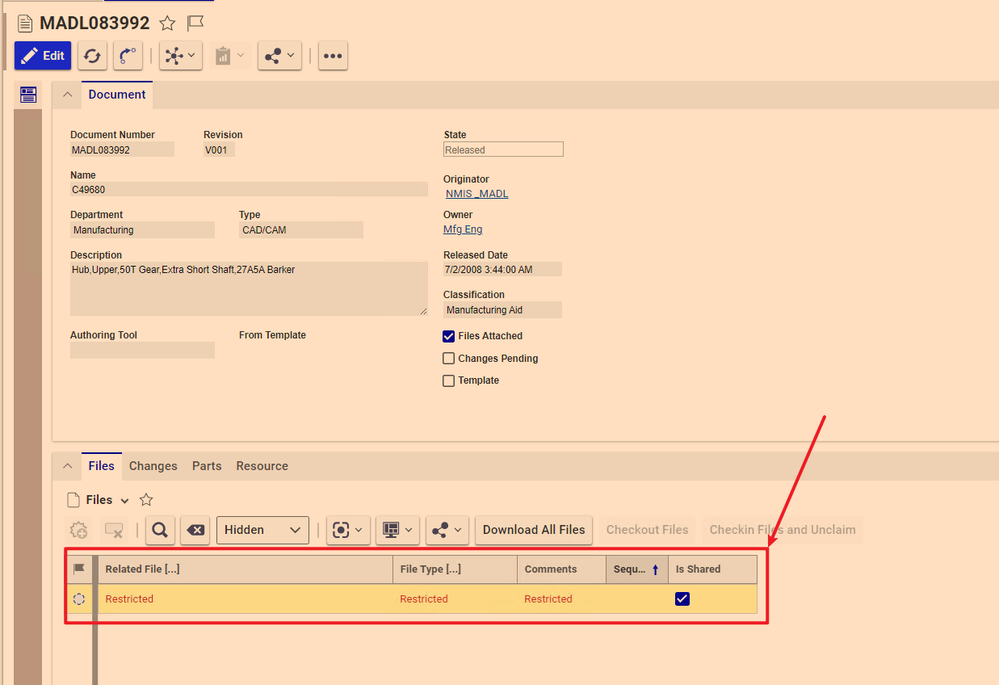The width and height of the screenshot is (999, 685).
Task: Switch to the Changes tab
Action: point(153,466)
